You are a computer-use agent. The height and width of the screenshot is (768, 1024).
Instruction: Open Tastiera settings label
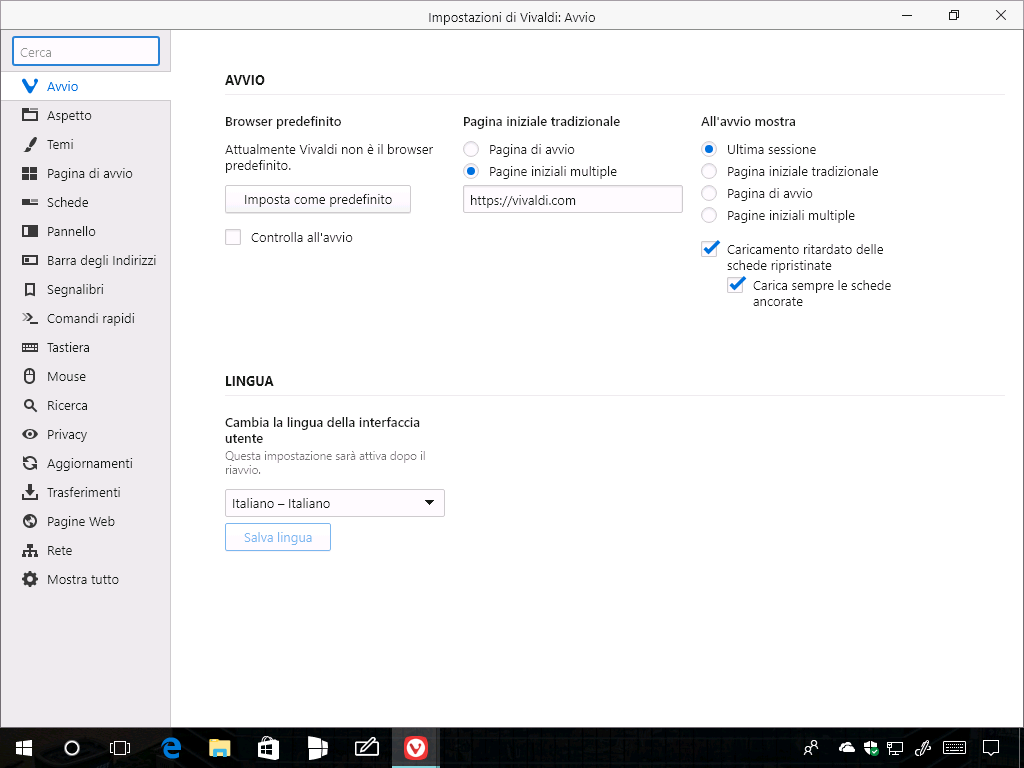tap(69, 347)
